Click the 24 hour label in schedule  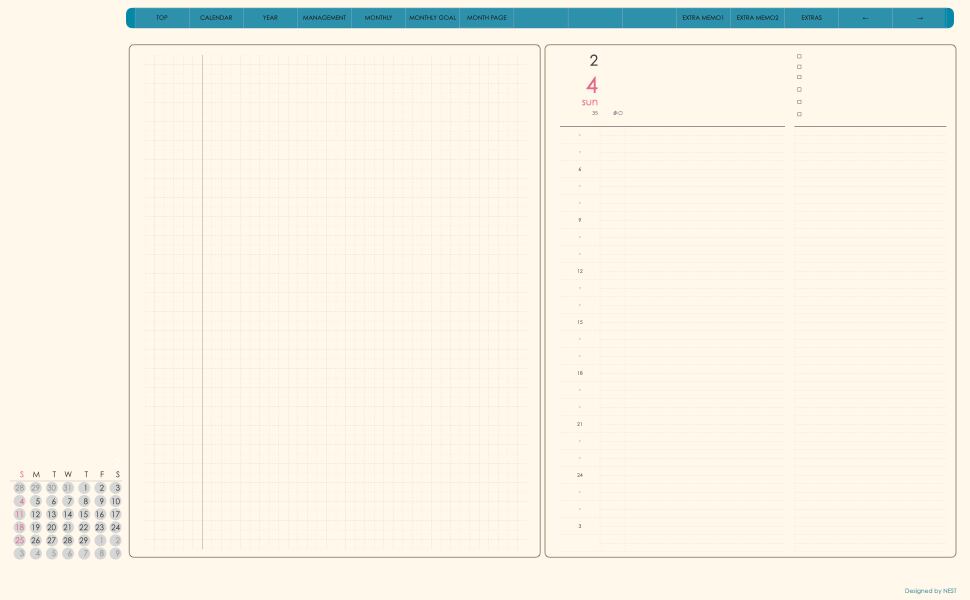click(580, 475)
